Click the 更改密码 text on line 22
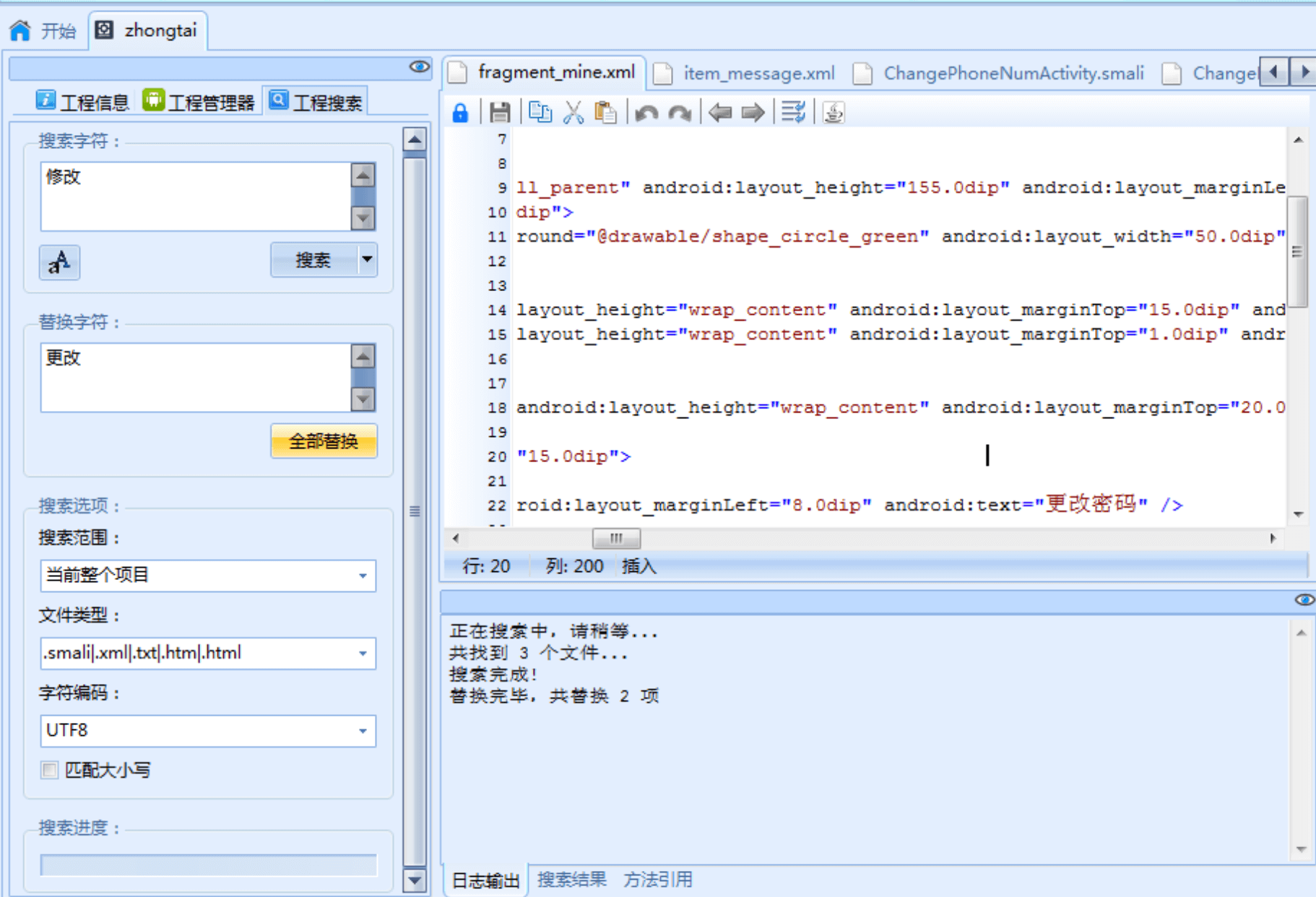 [1091, 504]
